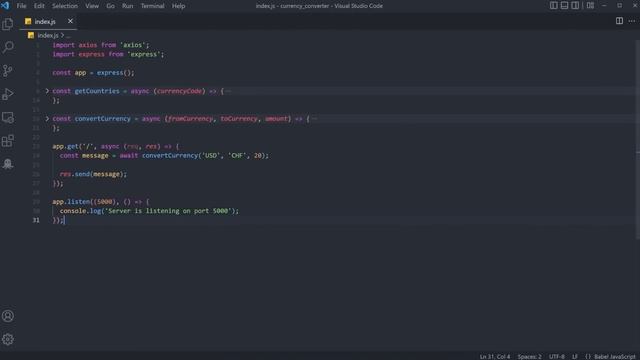This screenshot has width=640, height=360.
Task: Open the File menu
Action: [x=21, y=6]
